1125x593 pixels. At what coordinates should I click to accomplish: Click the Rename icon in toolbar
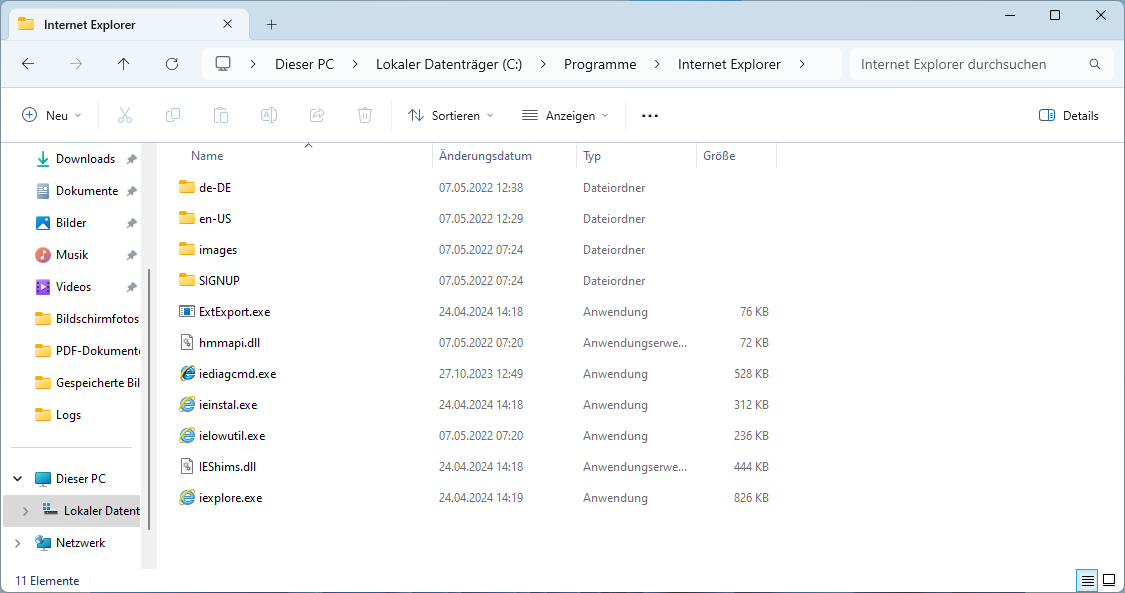(x=269, y=116)
